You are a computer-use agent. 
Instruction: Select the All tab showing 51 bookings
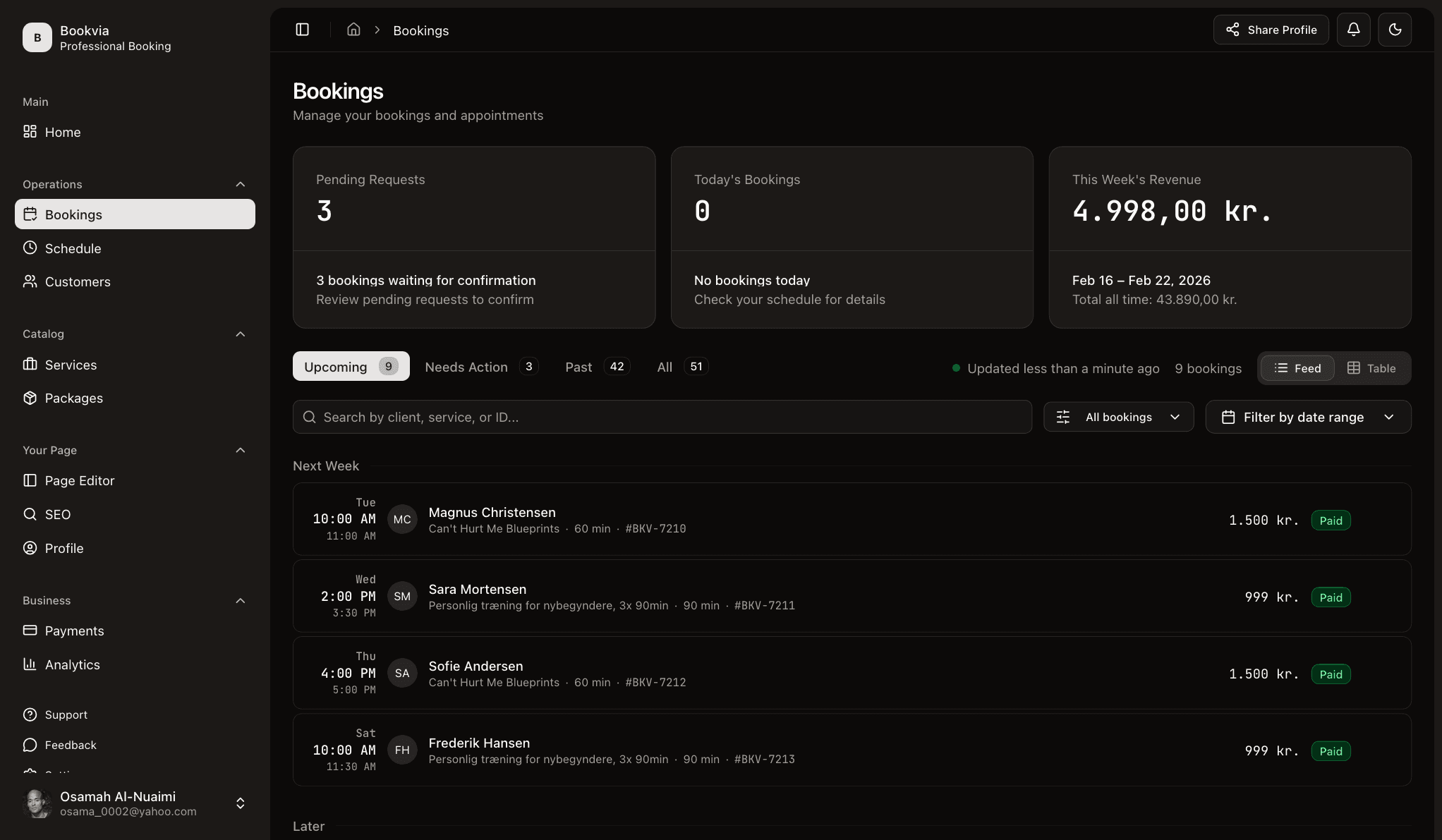coord(679,366)
